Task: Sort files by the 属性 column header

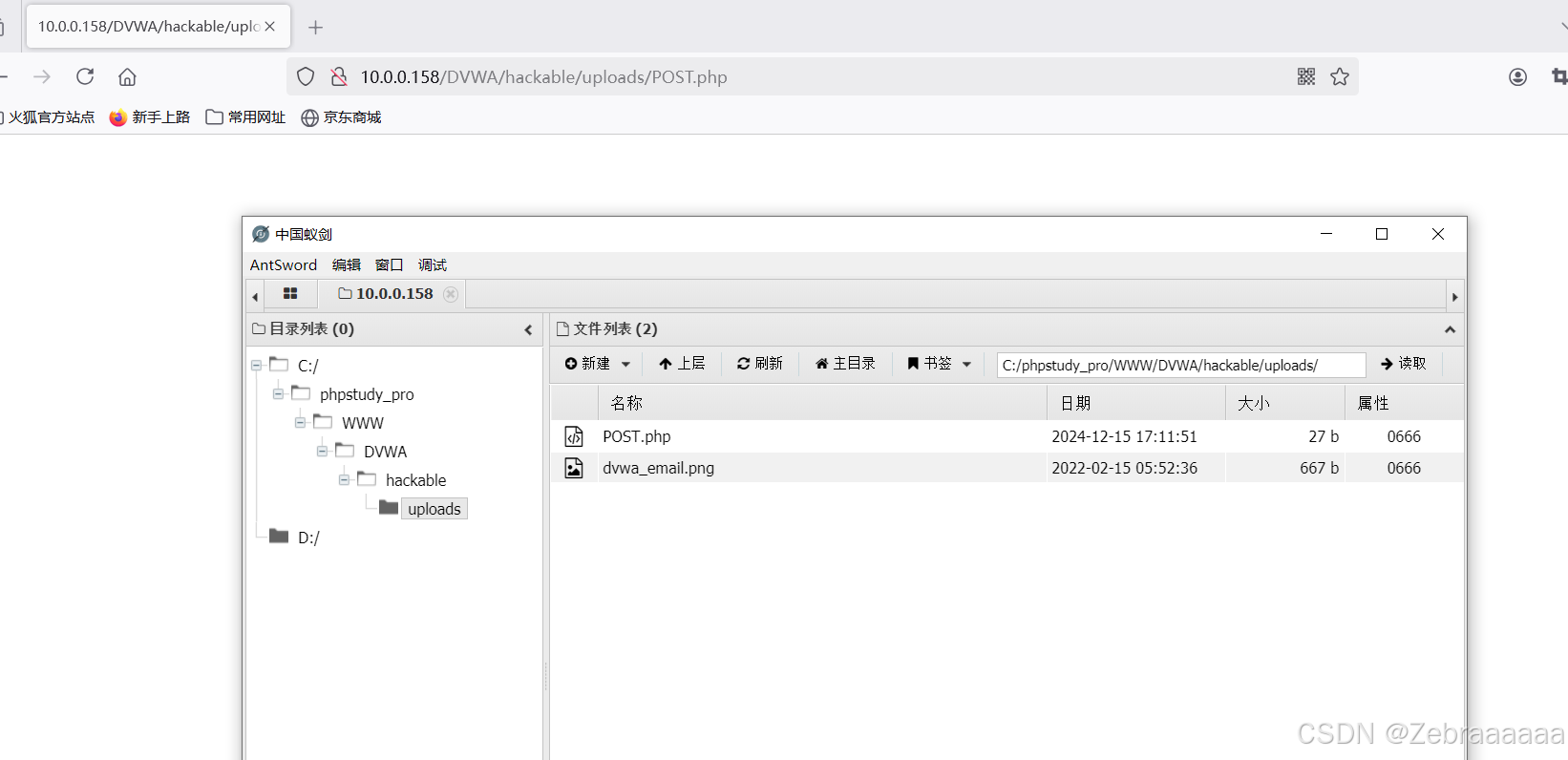Action: (x=1405, y=403)
